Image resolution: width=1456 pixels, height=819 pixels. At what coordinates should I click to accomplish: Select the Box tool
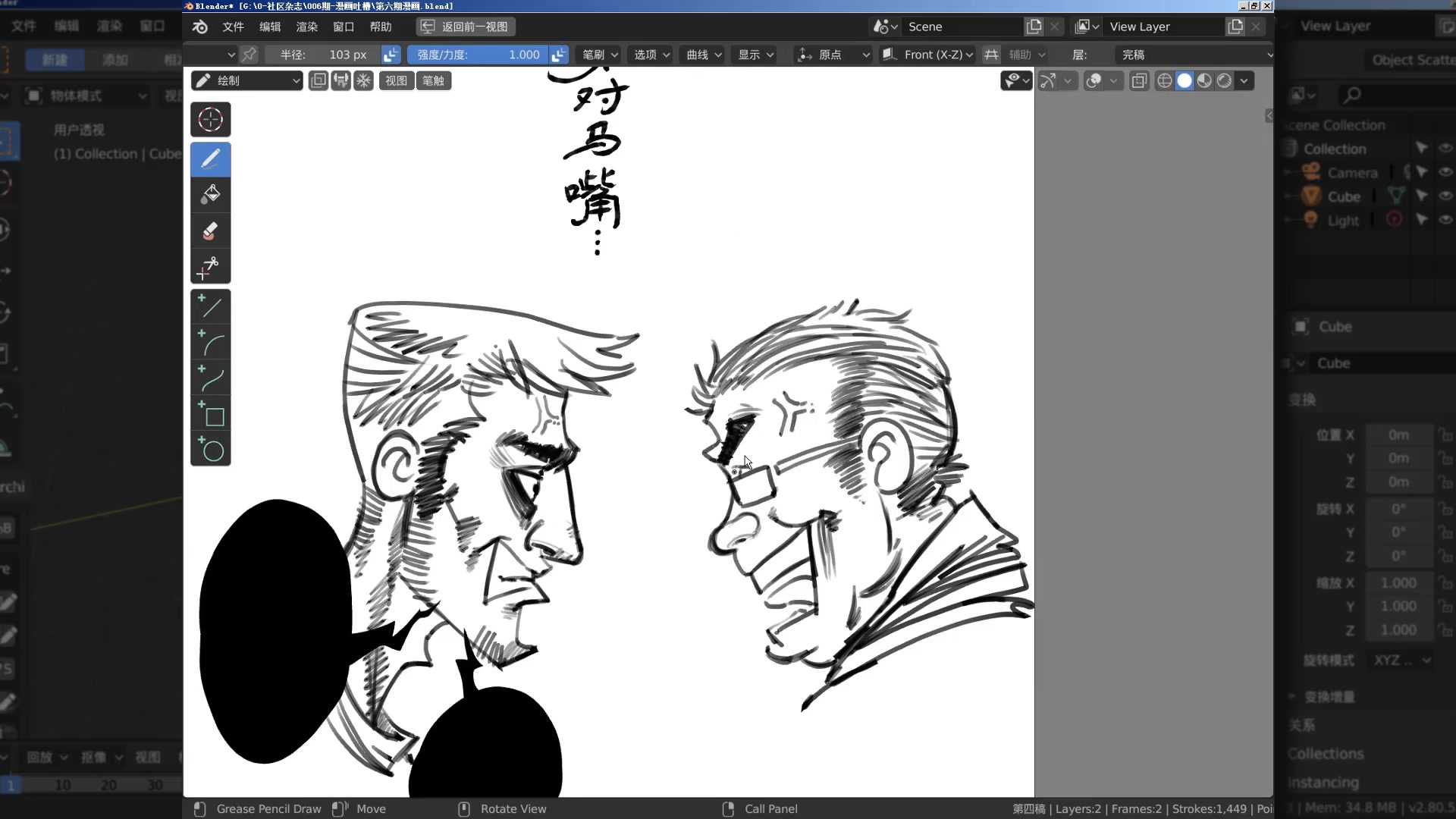point(211,418)
